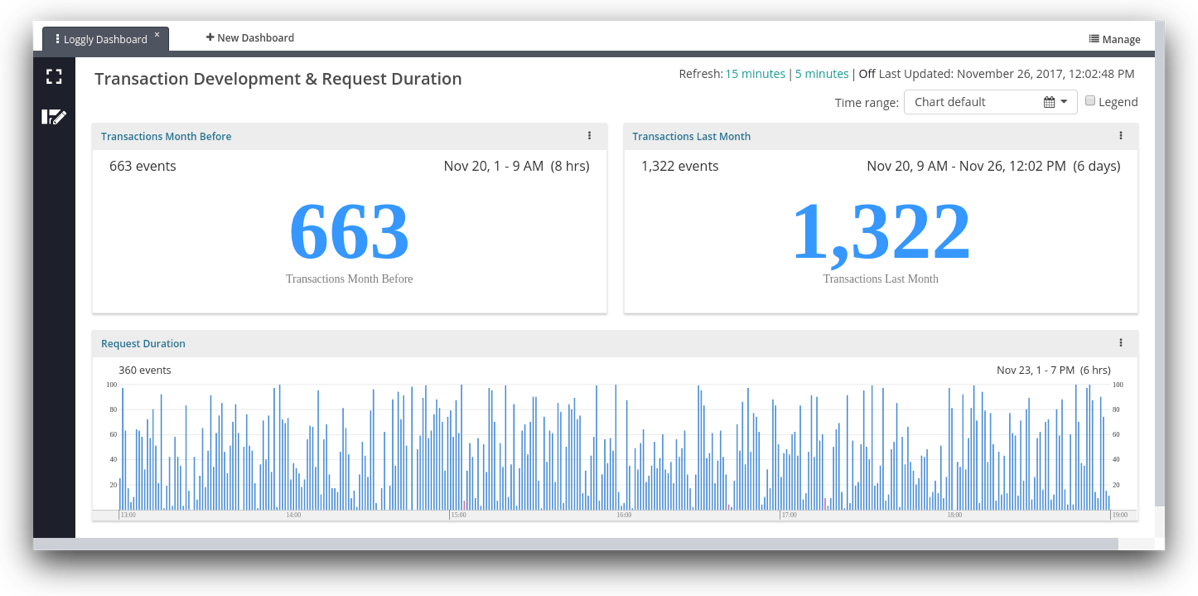Open the Request Duration widget title link
The image size is (1198, 596).
(143, 343)
